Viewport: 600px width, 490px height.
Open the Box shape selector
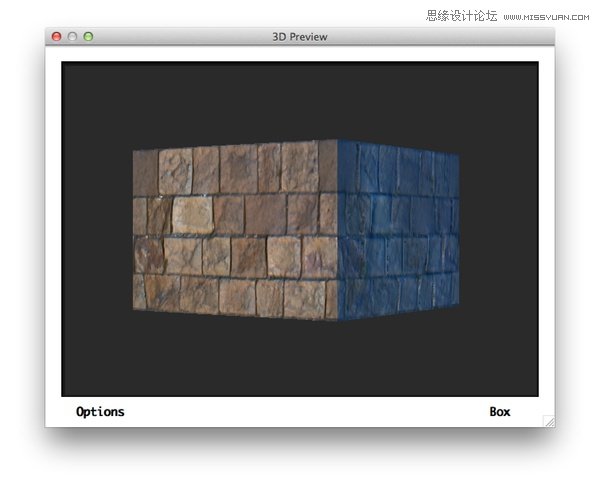500,412
